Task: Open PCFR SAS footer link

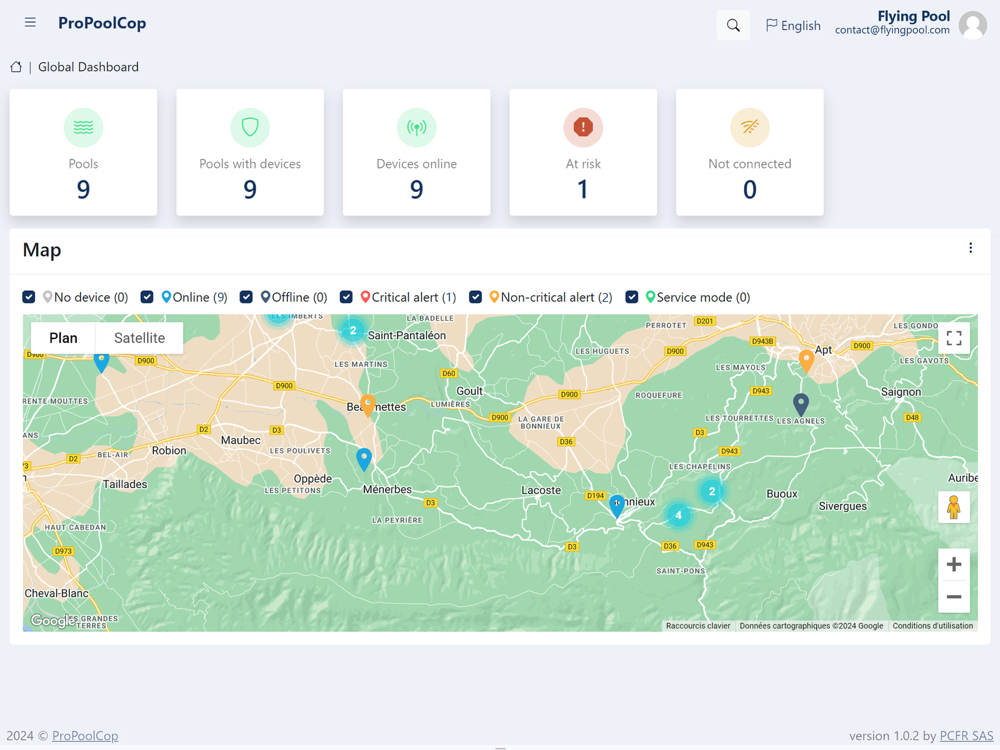Action: point(966,735)
